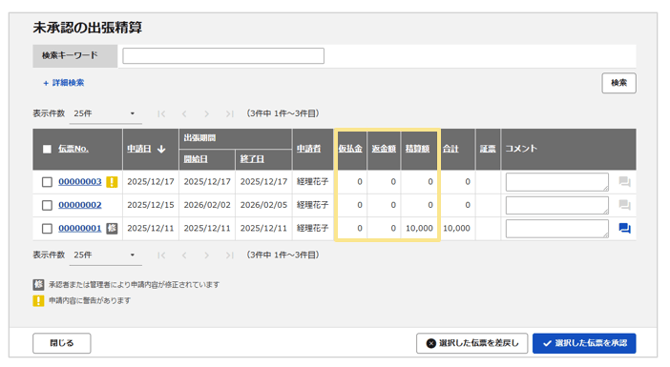
Task: Open bottom 表示件数 25件 dropdown
Action: point(106,255)
